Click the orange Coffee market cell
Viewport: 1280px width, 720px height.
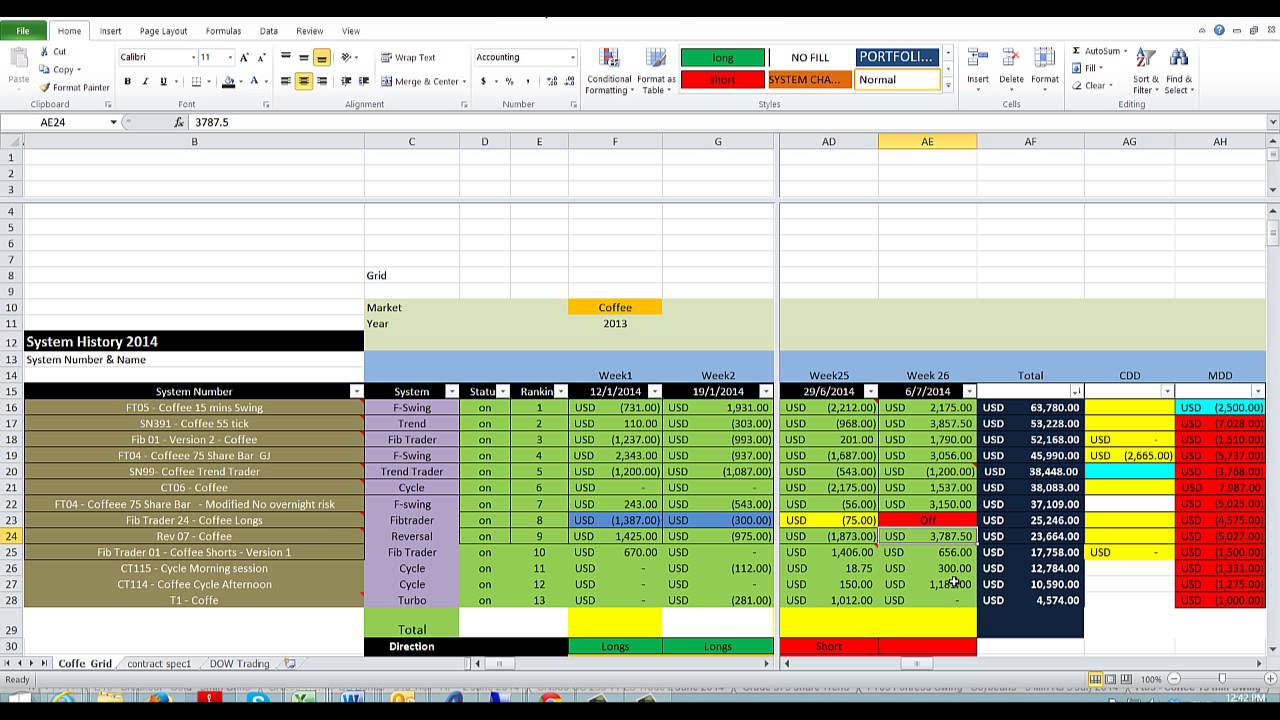click(615, 307)
